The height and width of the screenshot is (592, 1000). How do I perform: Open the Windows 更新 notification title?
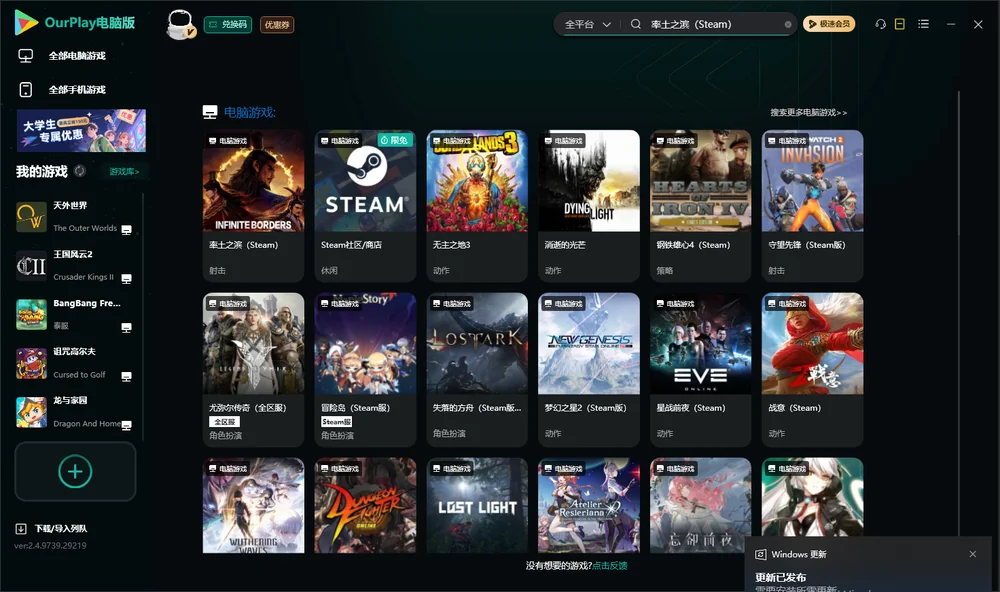point(798,555)
